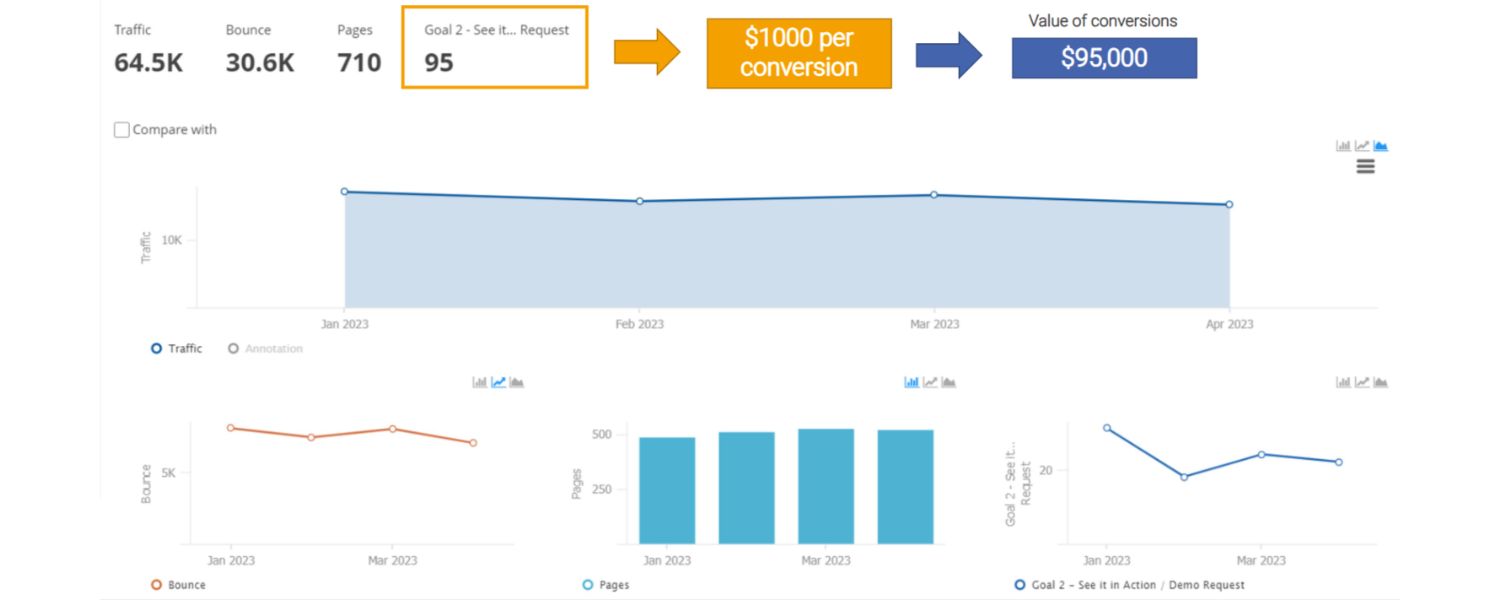Enable the Compare with checkbox
The height and width of the screenshot is (600, 1500).
[121, 129]
